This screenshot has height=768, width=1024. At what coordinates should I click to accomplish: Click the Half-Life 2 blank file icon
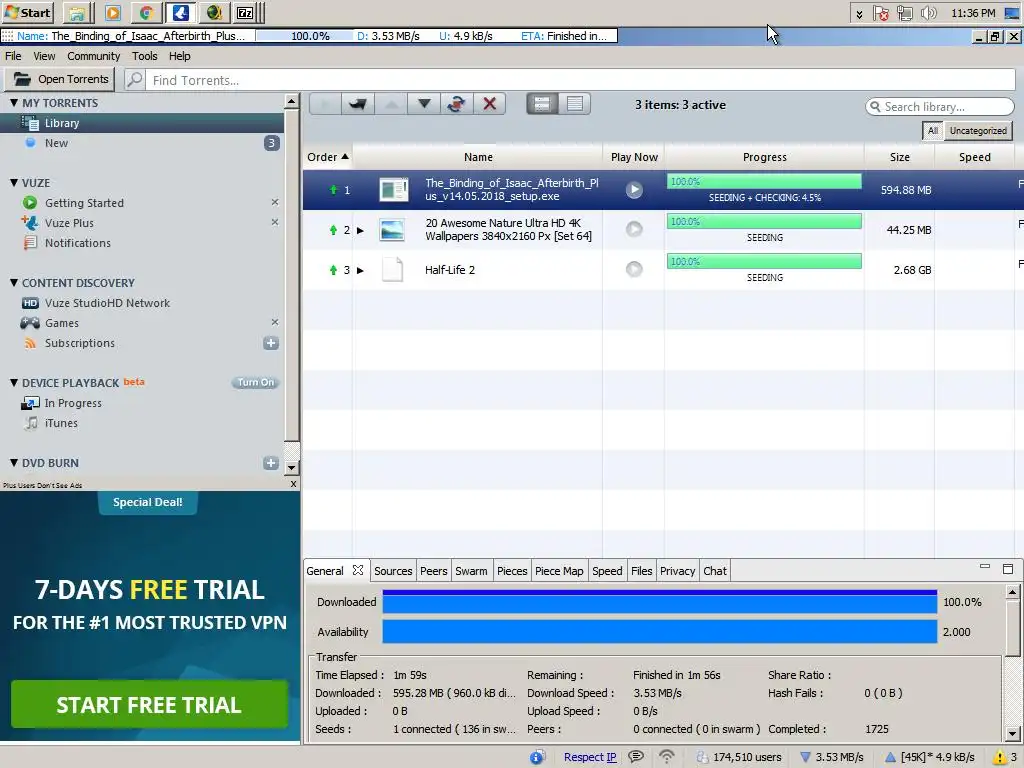(392, 270)
